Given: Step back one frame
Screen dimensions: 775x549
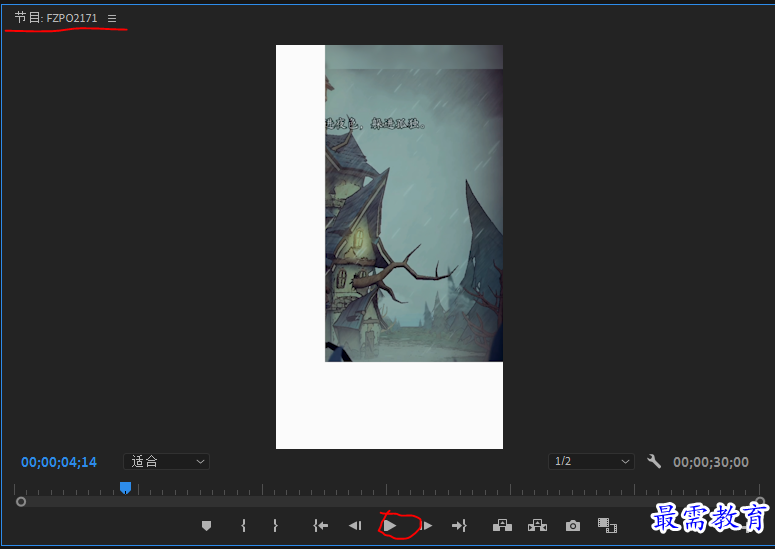Looking at the screenshot, I should 355,526.
